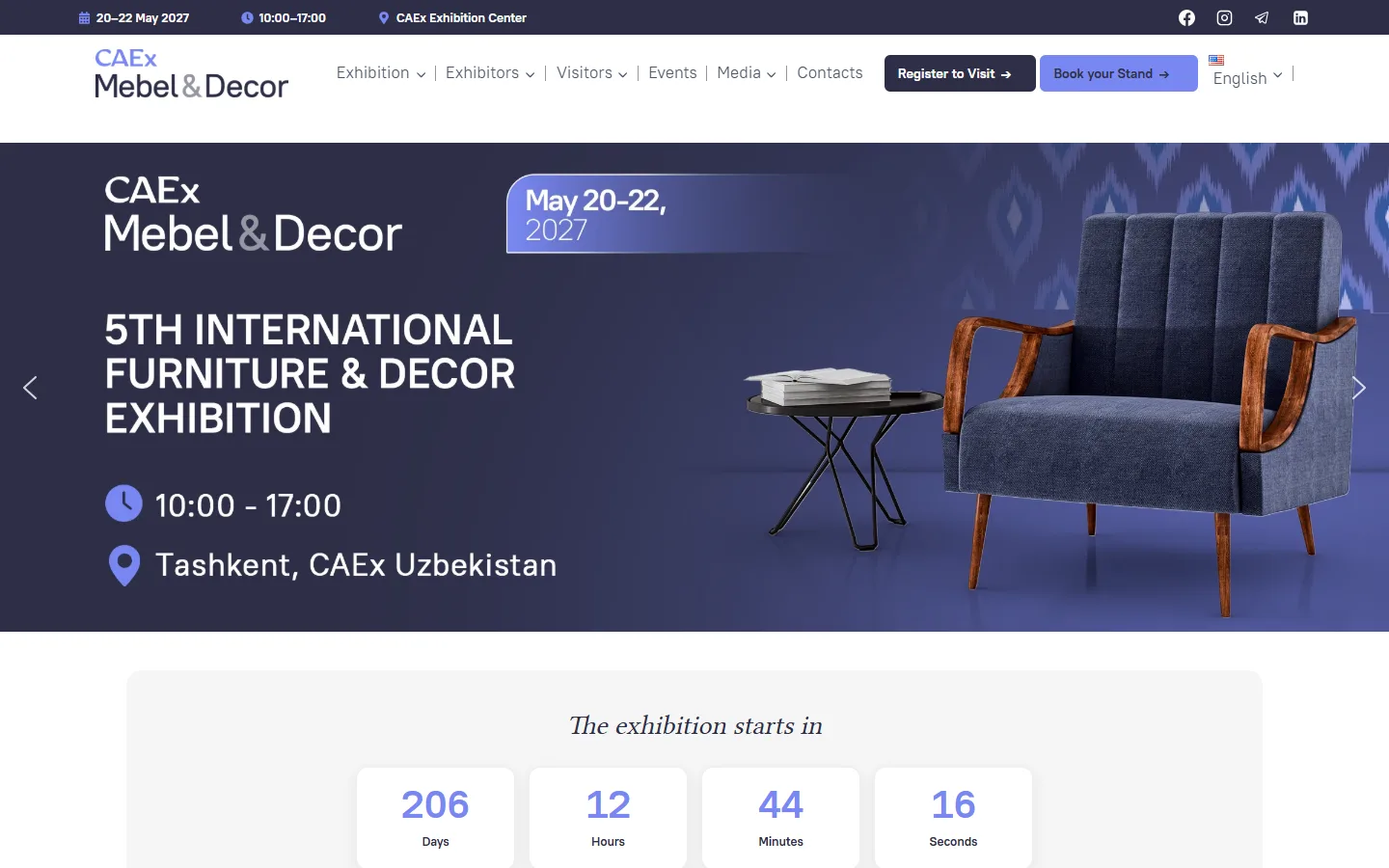Screen dimensions: 1389x868
Task: Click the 20–22 May 2027 date text
Action: coord(143,18)
